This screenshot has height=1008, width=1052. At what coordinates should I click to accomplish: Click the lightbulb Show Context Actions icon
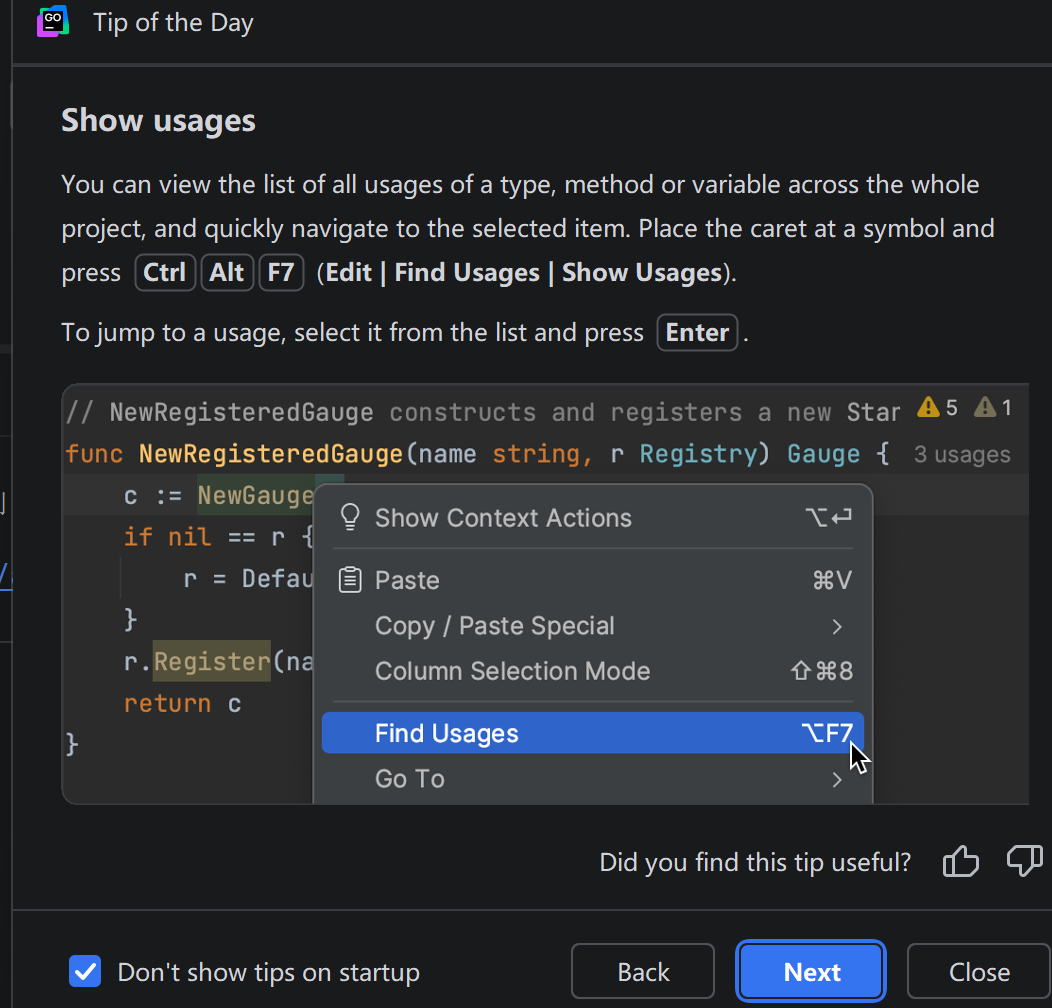[x=350, y=517]
